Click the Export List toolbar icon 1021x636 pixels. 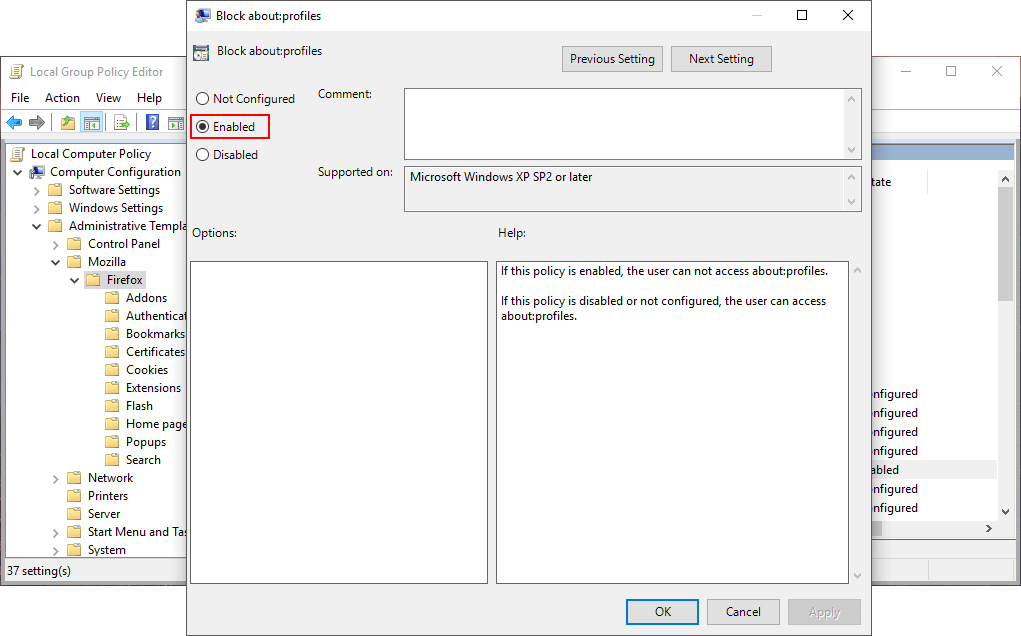pos(121,122)
